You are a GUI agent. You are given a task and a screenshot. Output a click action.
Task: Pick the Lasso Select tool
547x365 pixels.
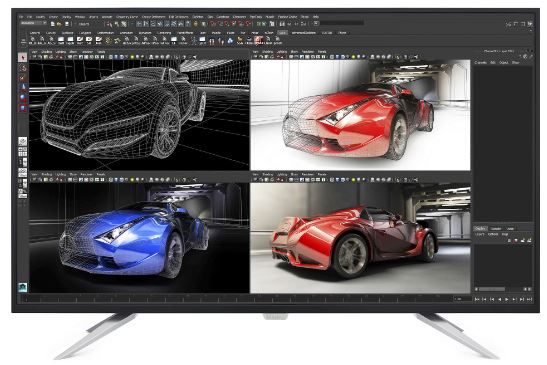[23, 68]
